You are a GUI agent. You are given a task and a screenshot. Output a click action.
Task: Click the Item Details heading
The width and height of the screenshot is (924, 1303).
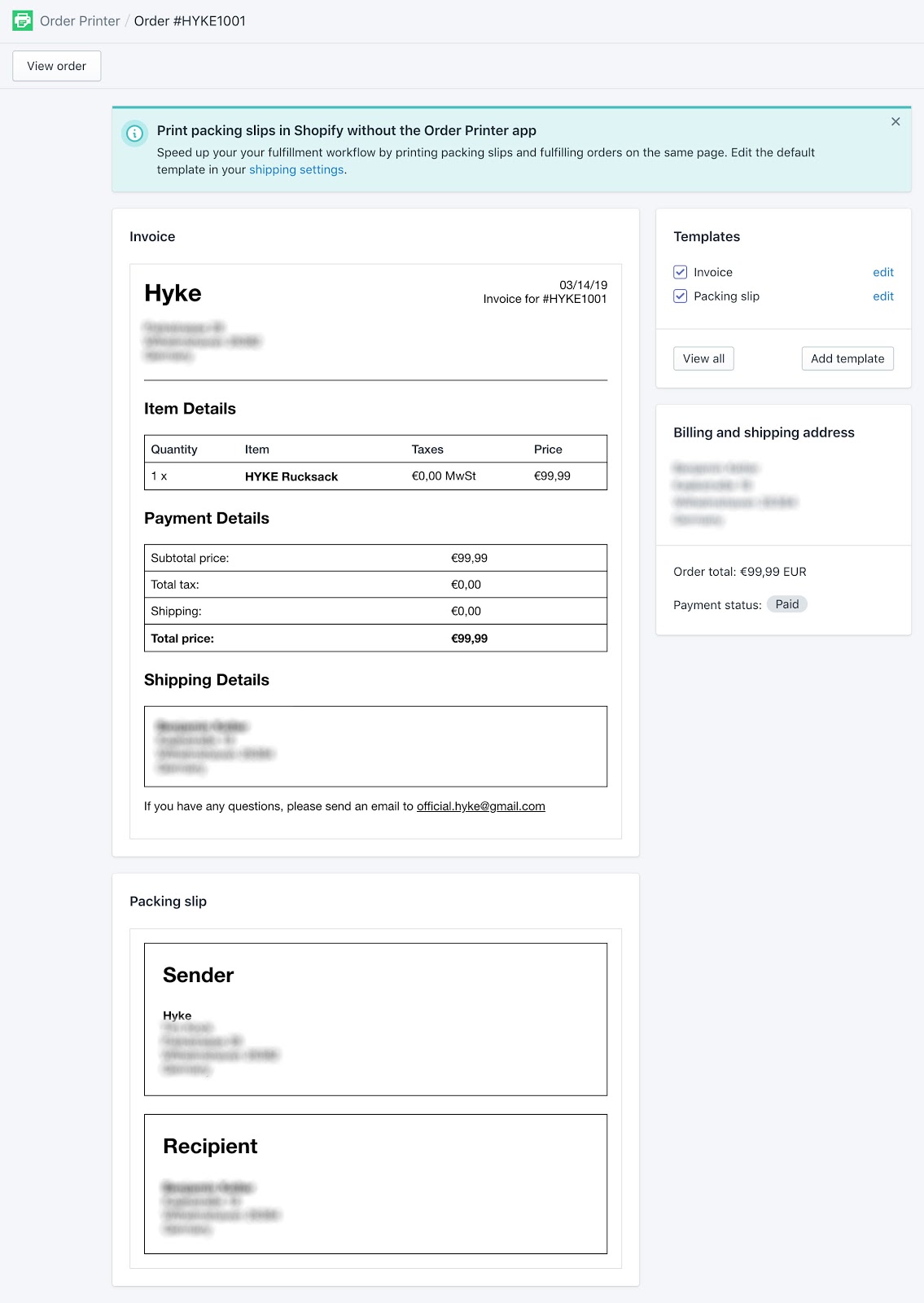pyautogui.click(x=190, y=409)
